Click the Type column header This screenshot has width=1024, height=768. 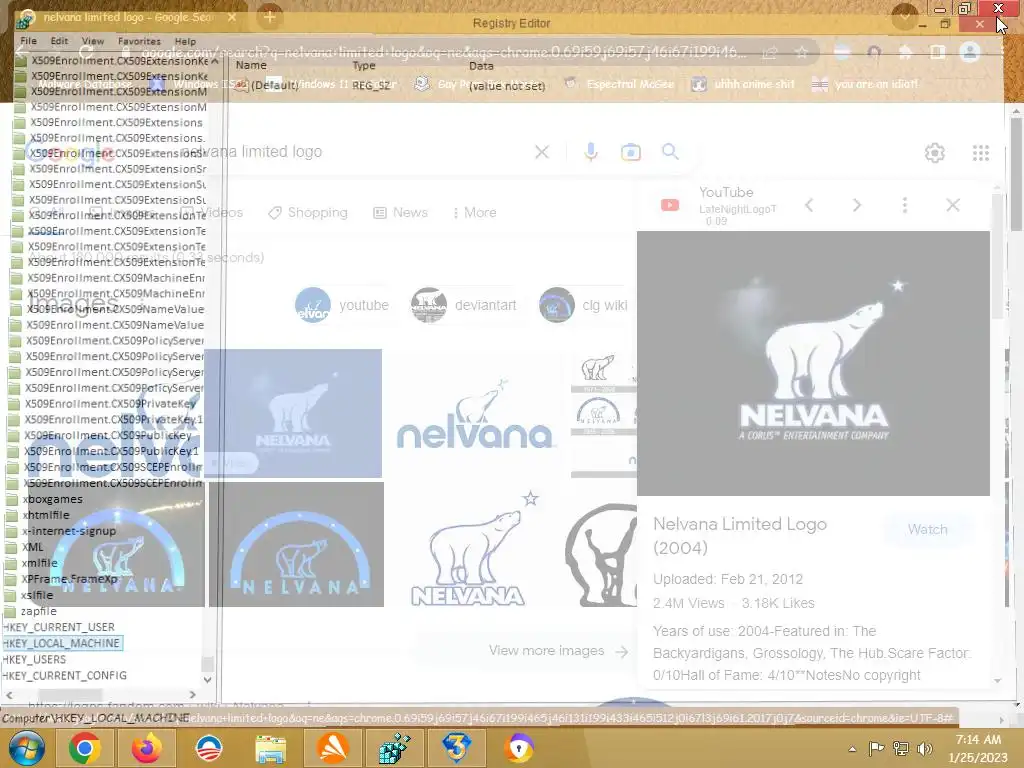tap(364, 65)
